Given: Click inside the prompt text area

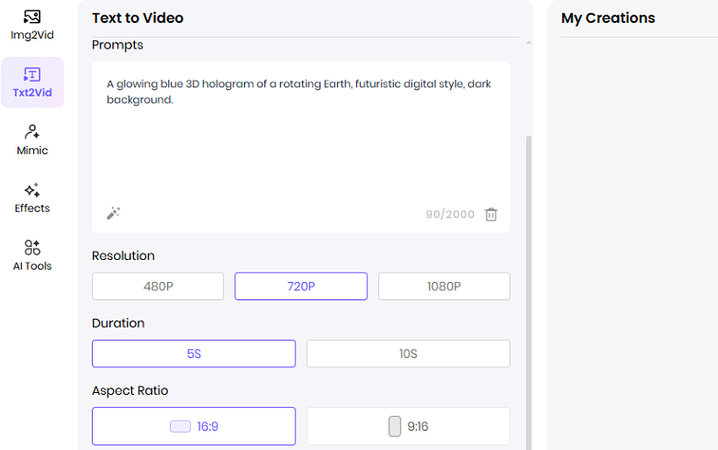Looking at the screenshot, I should click(x=301, y=146).
